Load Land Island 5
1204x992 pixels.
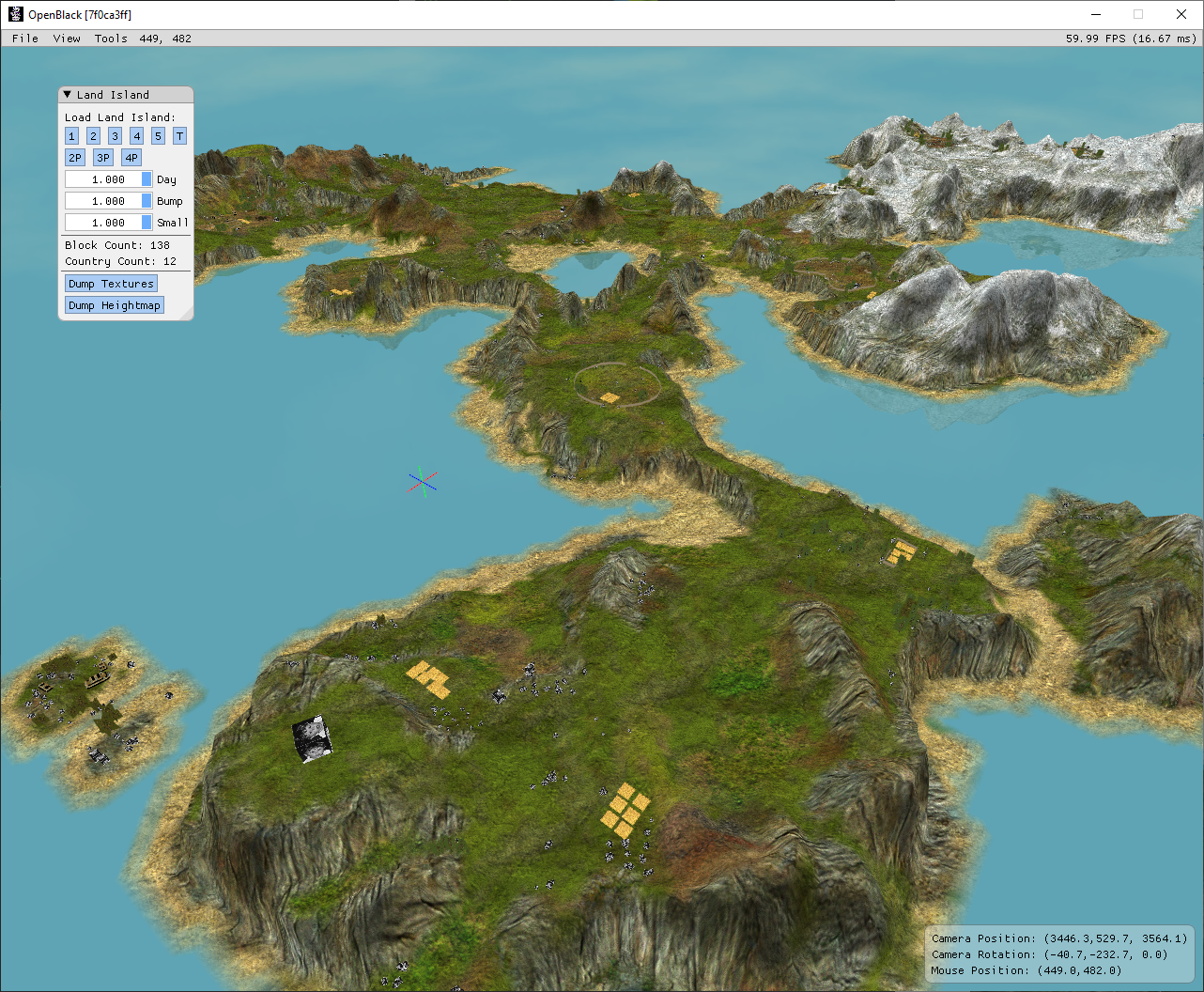click(158, 136)
